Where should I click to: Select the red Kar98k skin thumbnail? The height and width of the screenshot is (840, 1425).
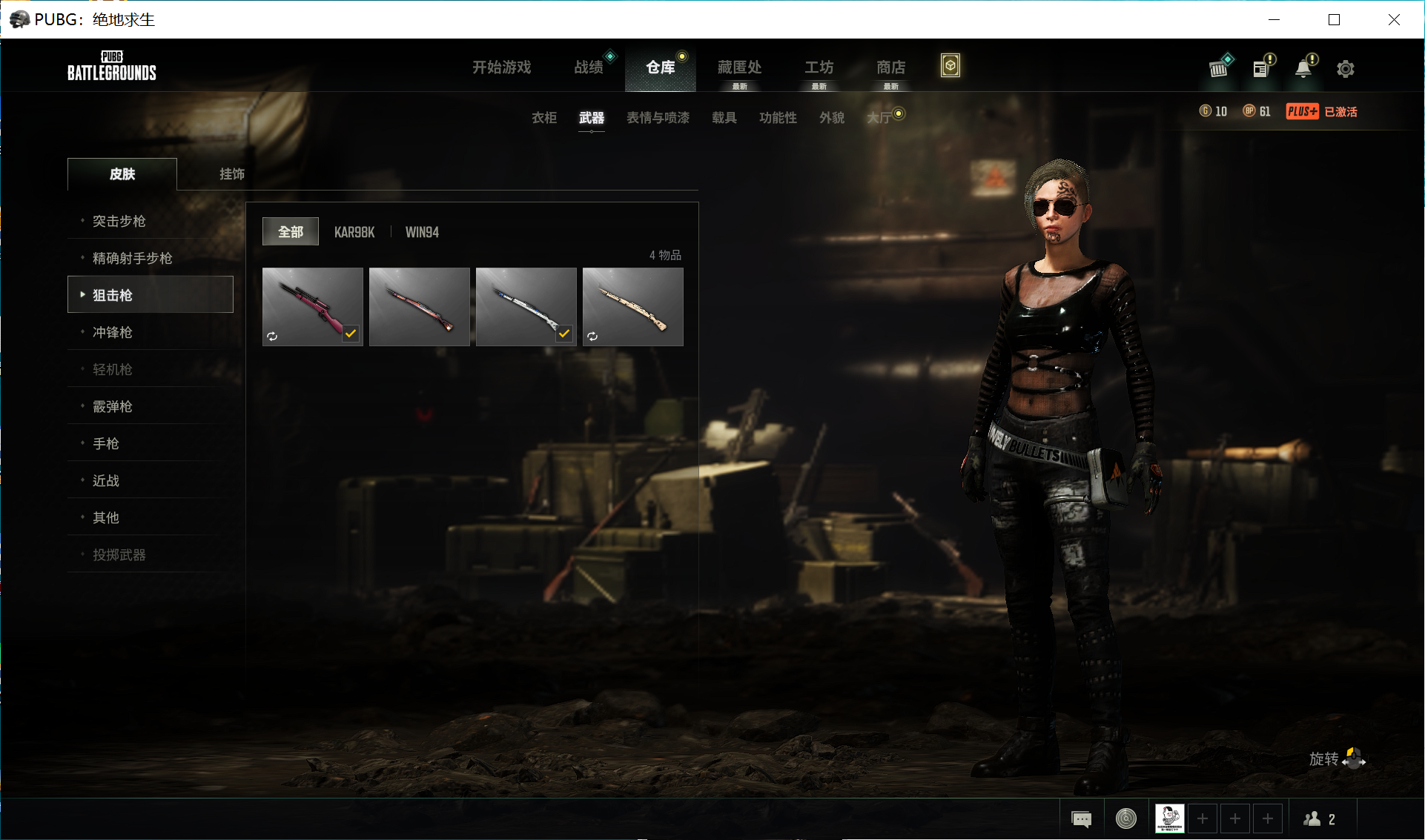[313, 306]
